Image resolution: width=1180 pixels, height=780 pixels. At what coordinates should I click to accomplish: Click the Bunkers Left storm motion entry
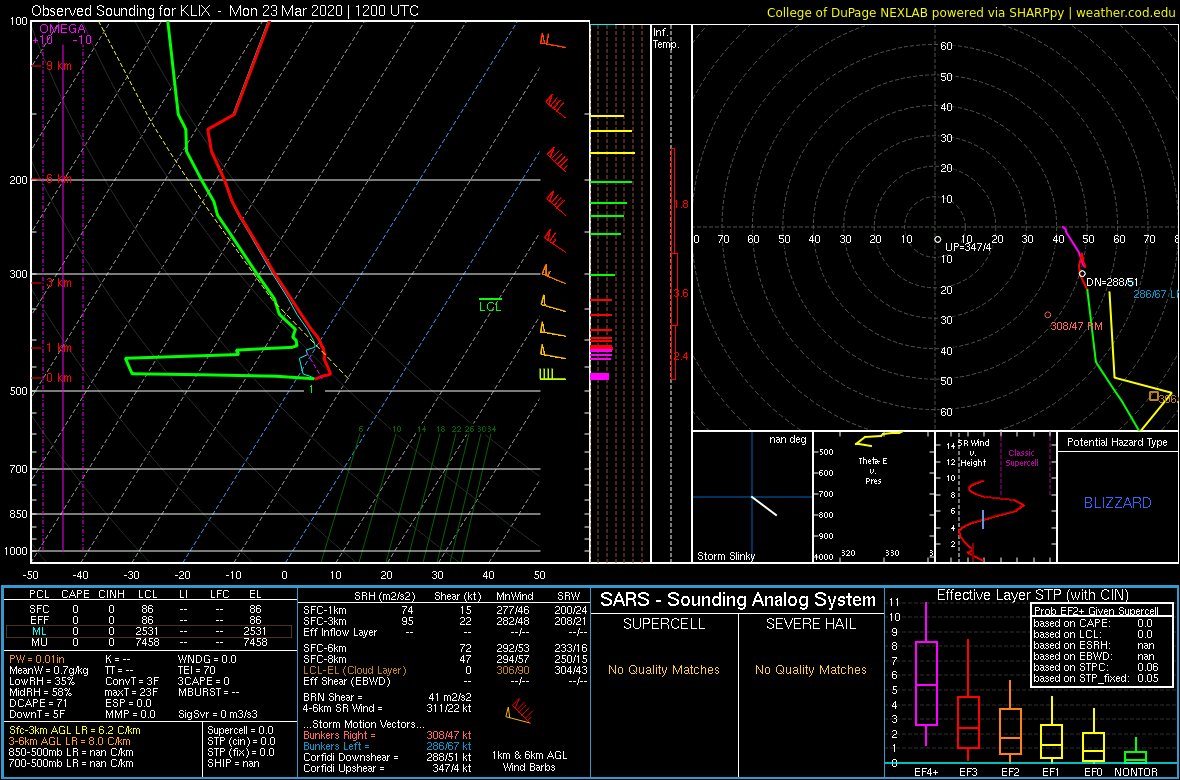[387, 745]
